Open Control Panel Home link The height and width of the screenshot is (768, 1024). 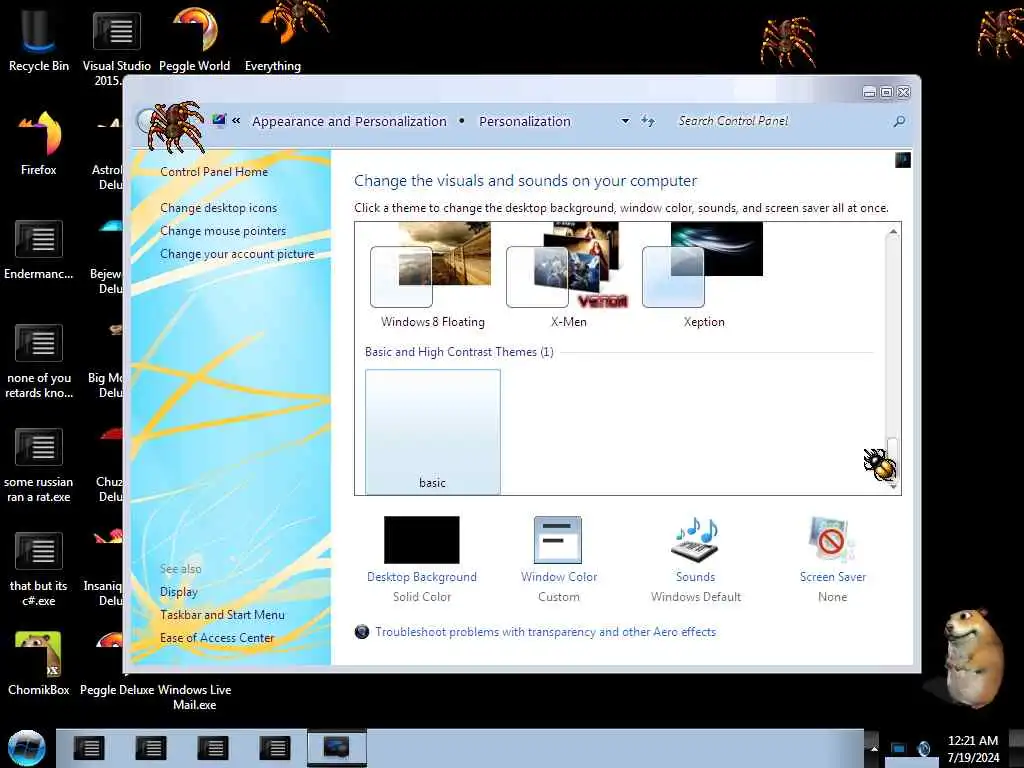point(214,172)
